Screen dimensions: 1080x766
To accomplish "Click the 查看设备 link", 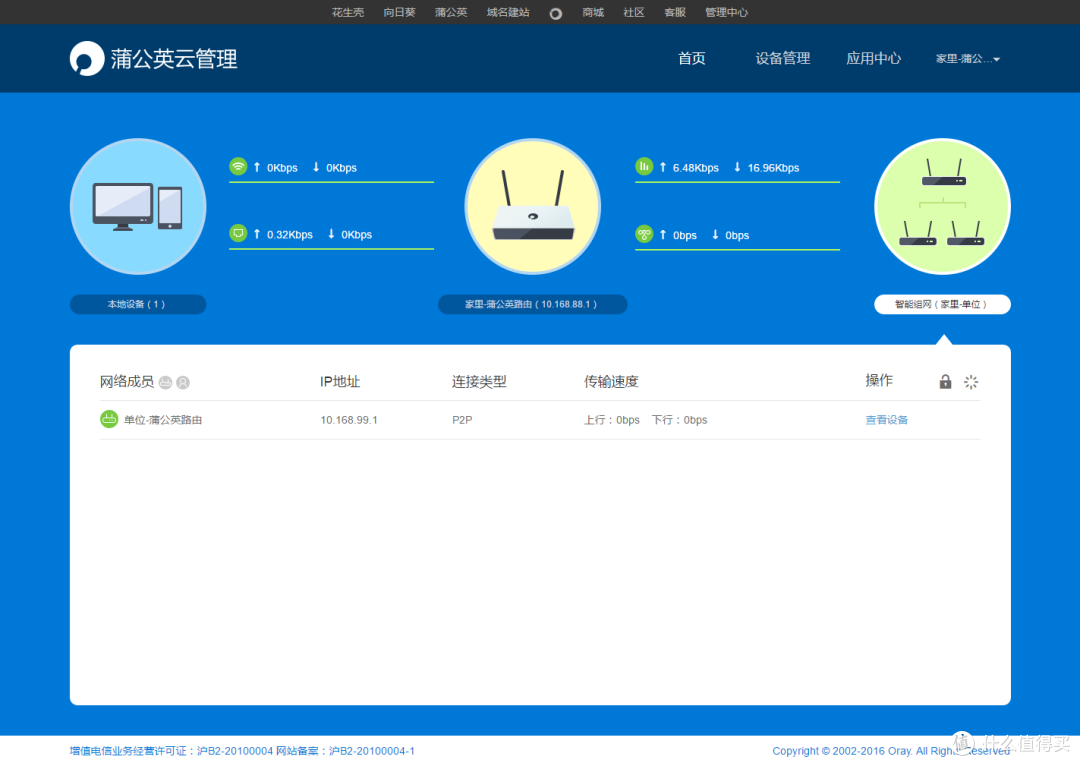I will click(x=886, y=420).
